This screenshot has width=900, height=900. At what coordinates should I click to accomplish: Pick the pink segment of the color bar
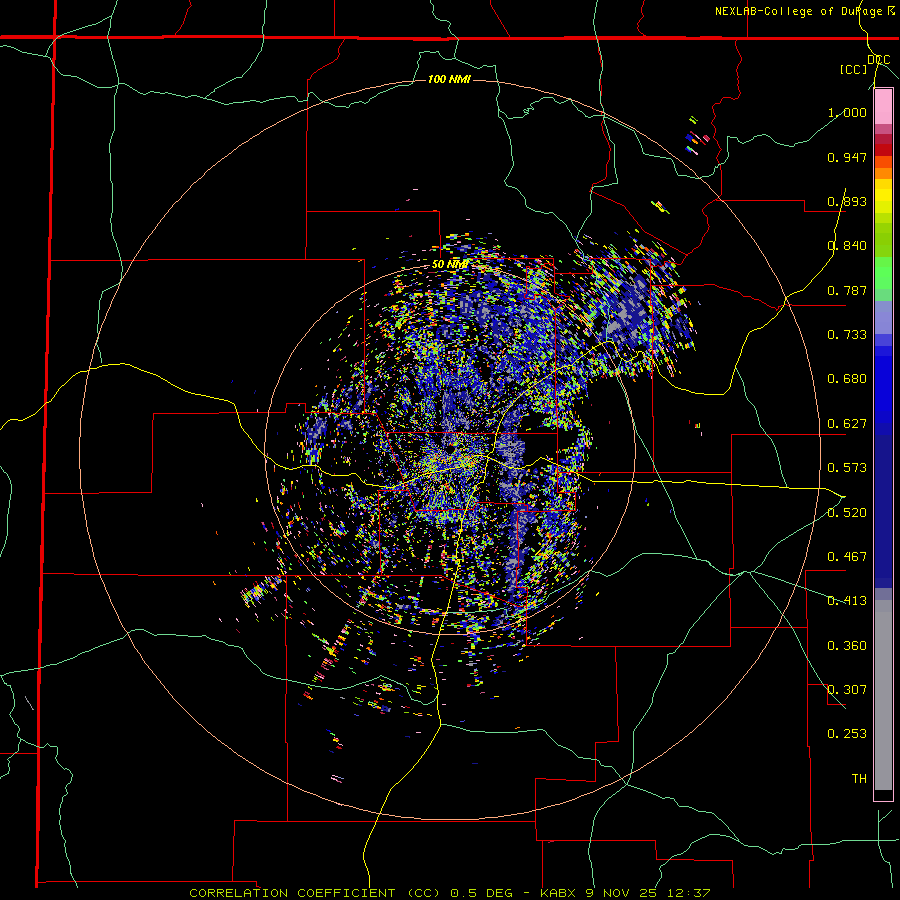pos(883,107)
